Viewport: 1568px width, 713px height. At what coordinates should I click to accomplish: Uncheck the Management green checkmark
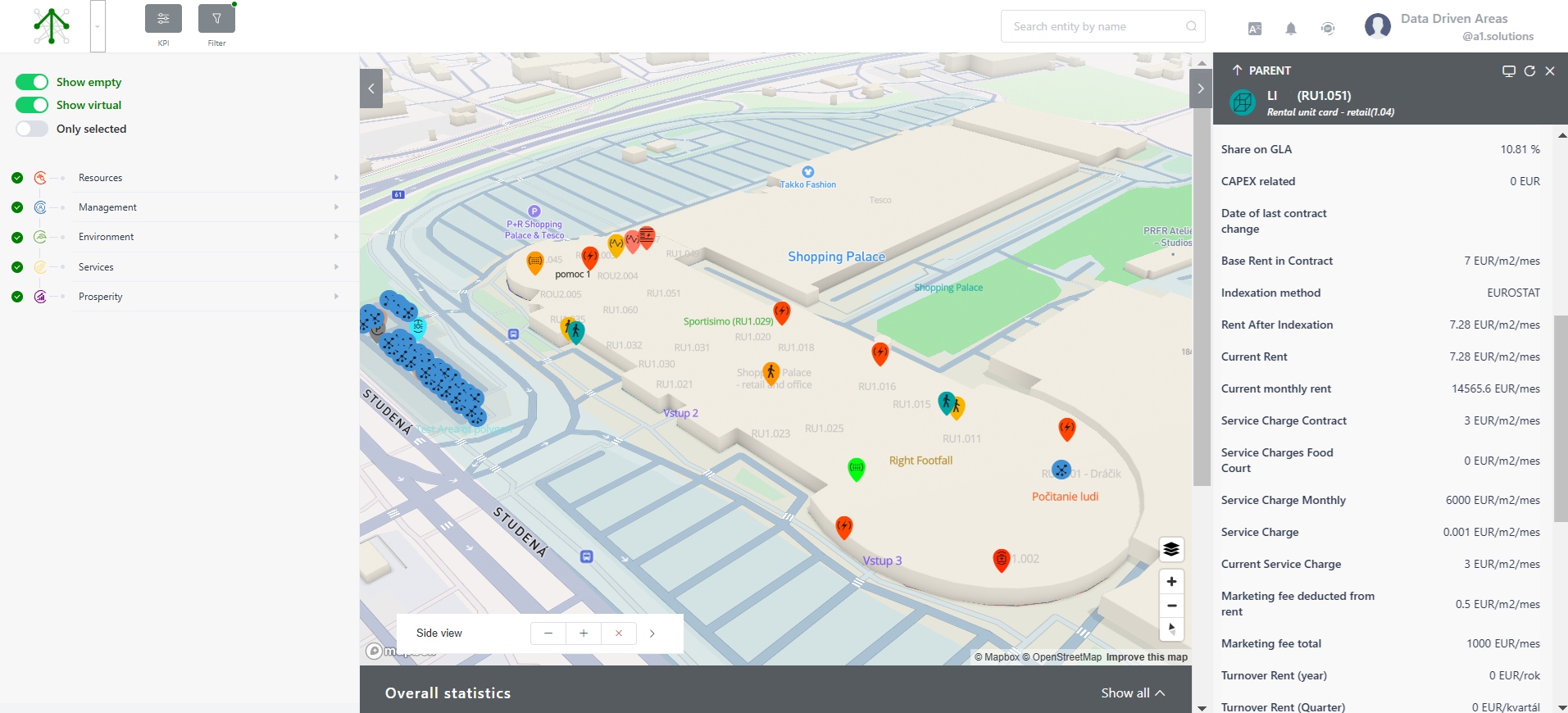(x=17, y=207)
